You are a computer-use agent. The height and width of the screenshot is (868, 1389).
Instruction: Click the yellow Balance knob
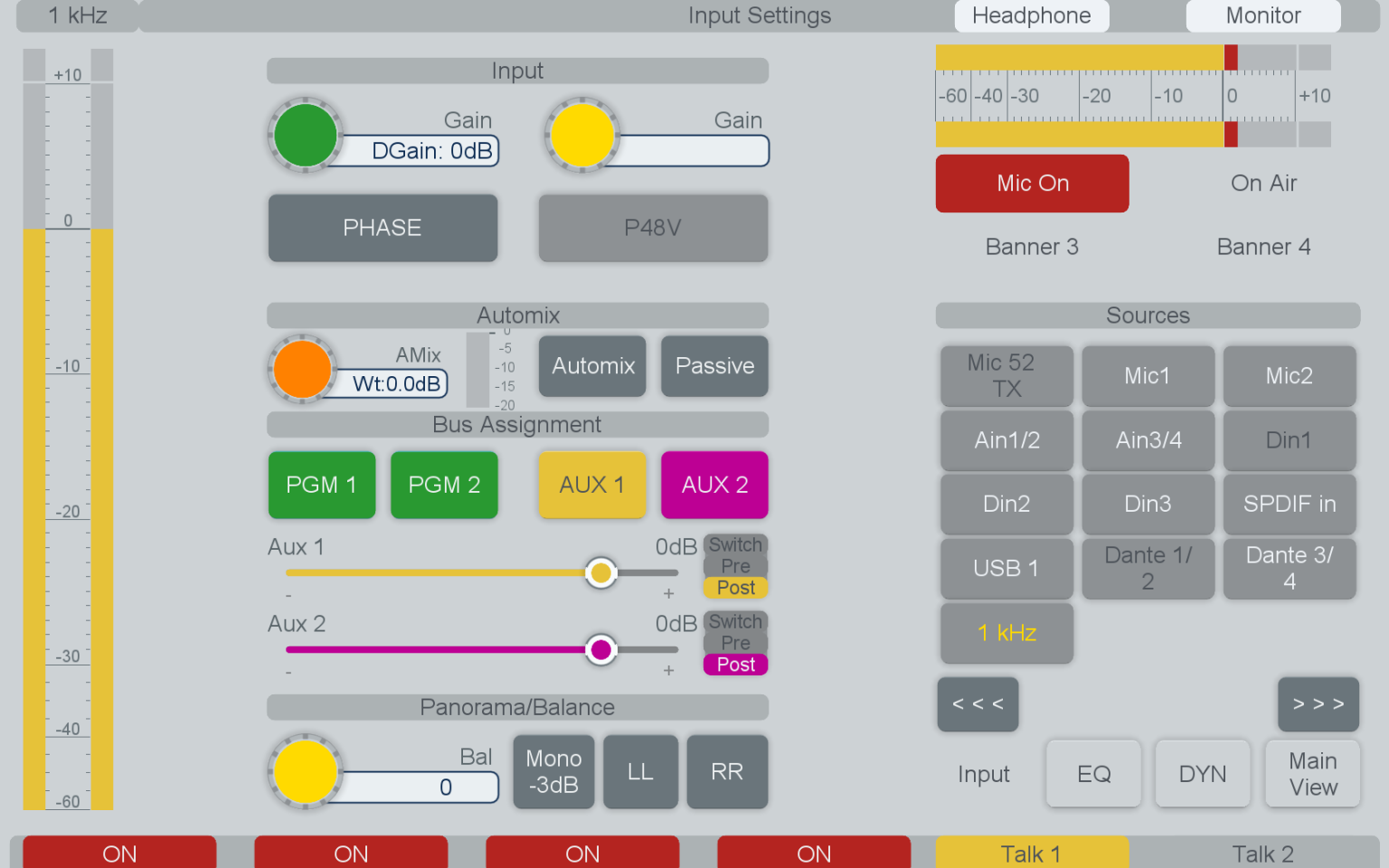tap(305, 771)
